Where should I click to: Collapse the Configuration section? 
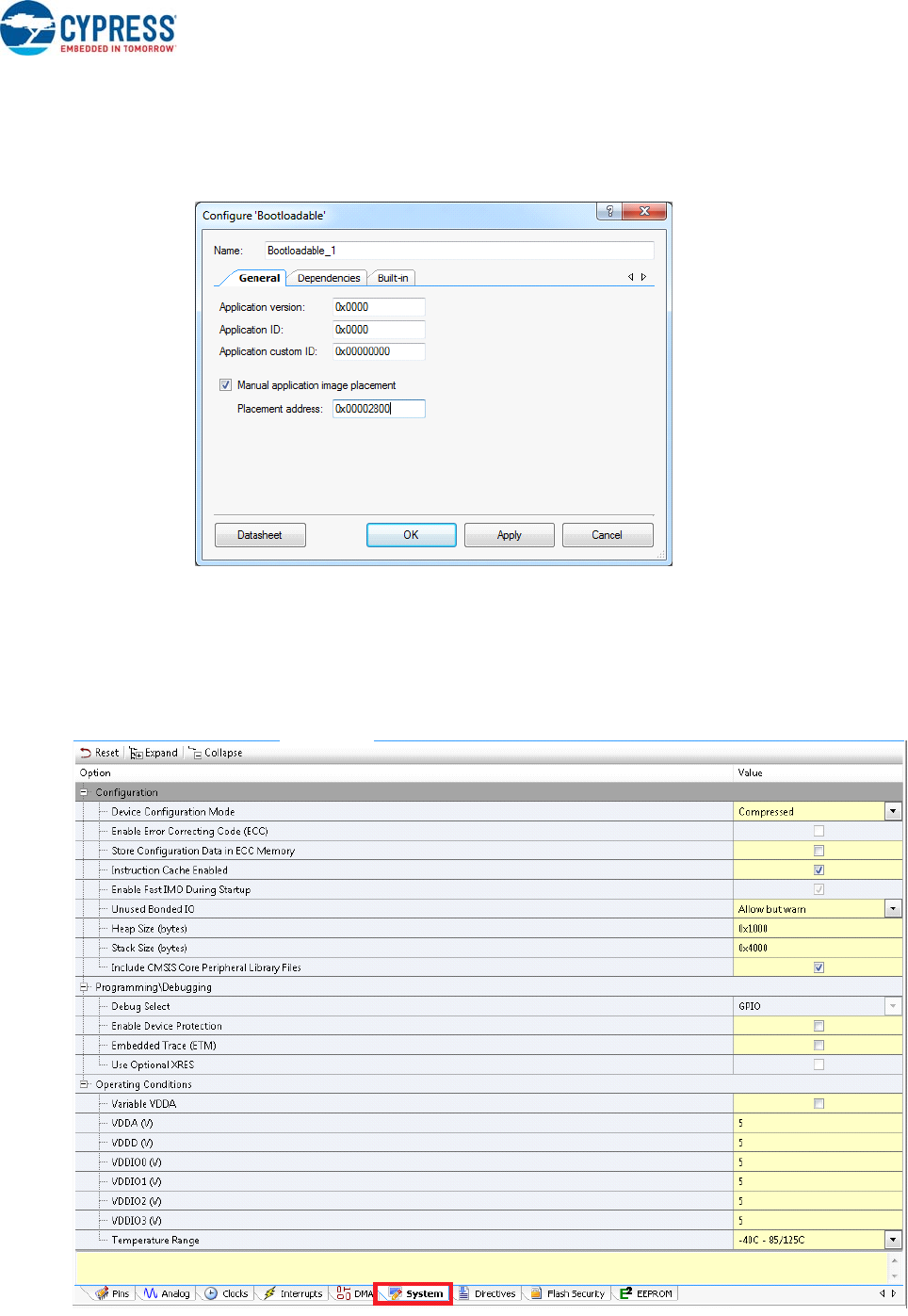[x=84, y=792]
